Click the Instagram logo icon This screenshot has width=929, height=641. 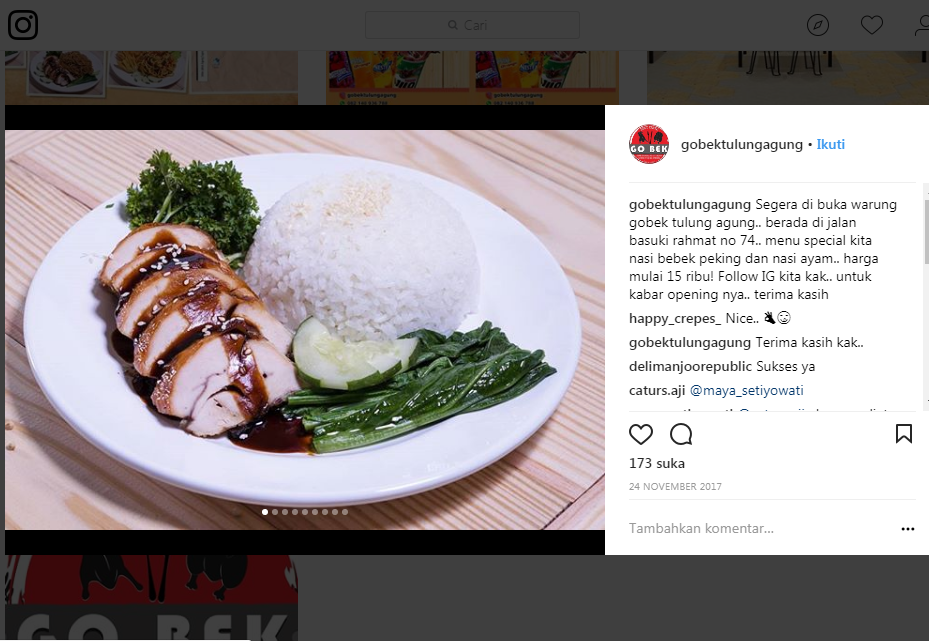[23, 25]
